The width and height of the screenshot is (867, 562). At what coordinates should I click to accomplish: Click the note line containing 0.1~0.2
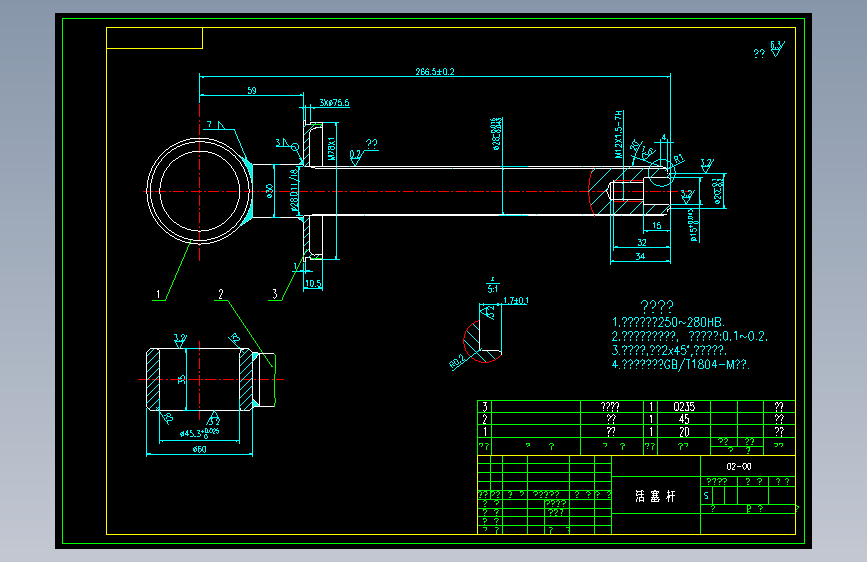coord(690,336)
